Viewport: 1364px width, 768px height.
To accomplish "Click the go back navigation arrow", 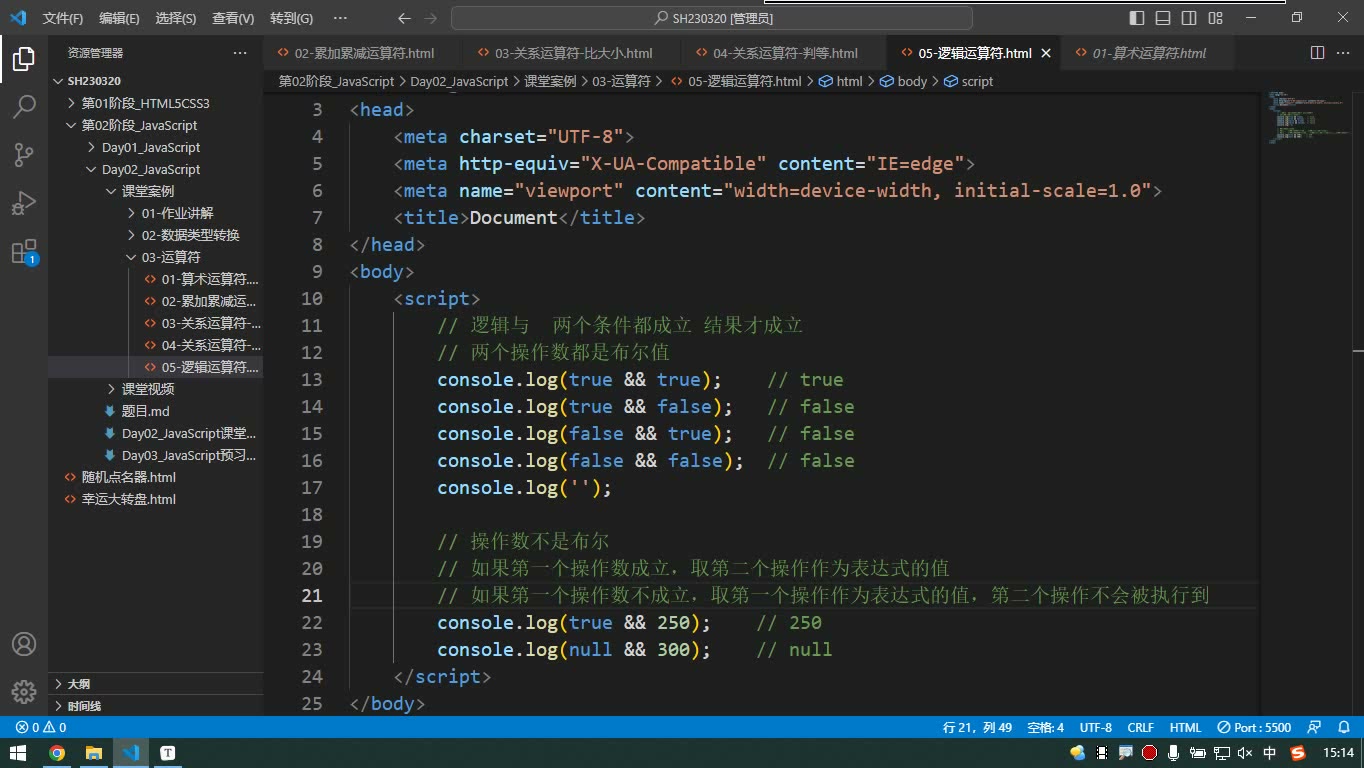I will (x=404, y=18).
